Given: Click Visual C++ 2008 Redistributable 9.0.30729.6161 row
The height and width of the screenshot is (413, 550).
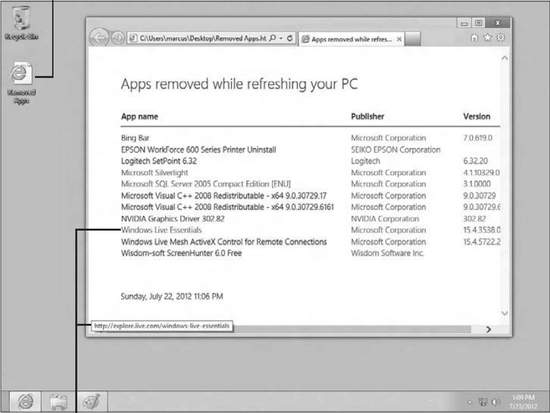Looking at the screenshot, I should (227, 207).
